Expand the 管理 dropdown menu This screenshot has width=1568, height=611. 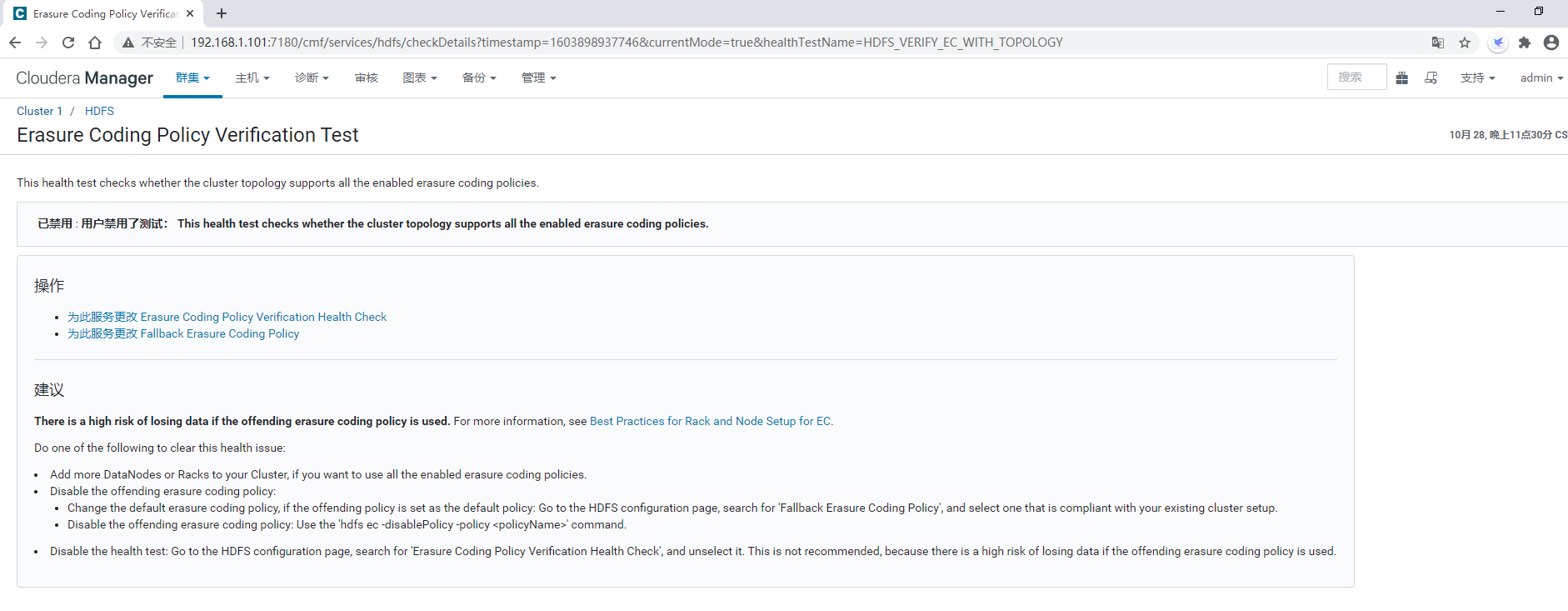(539, 78)
